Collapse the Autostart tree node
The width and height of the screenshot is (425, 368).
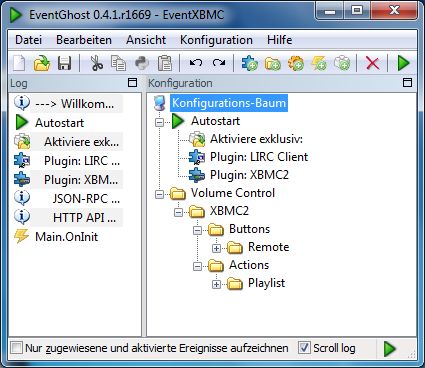(160, 122)
